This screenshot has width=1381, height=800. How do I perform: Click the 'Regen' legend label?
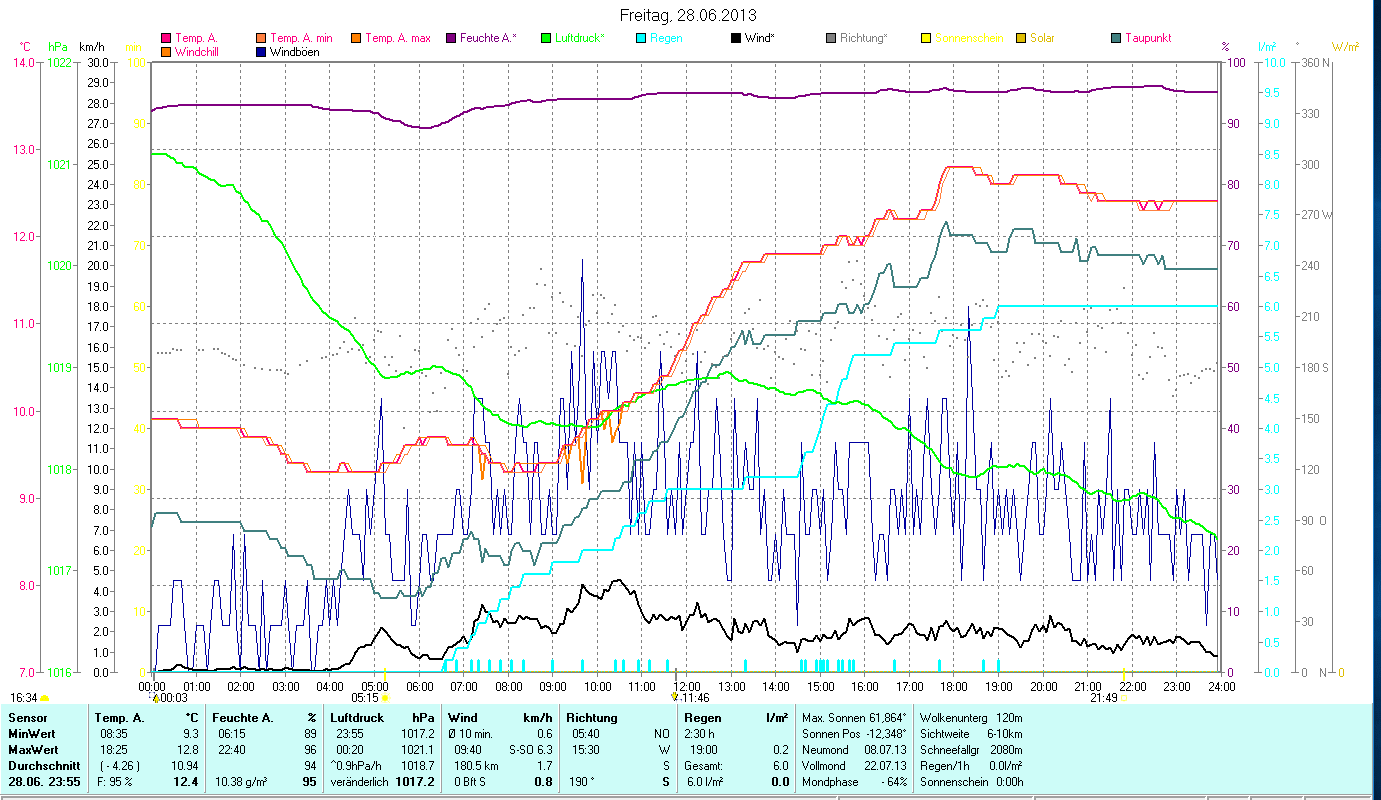coord(665,39)
